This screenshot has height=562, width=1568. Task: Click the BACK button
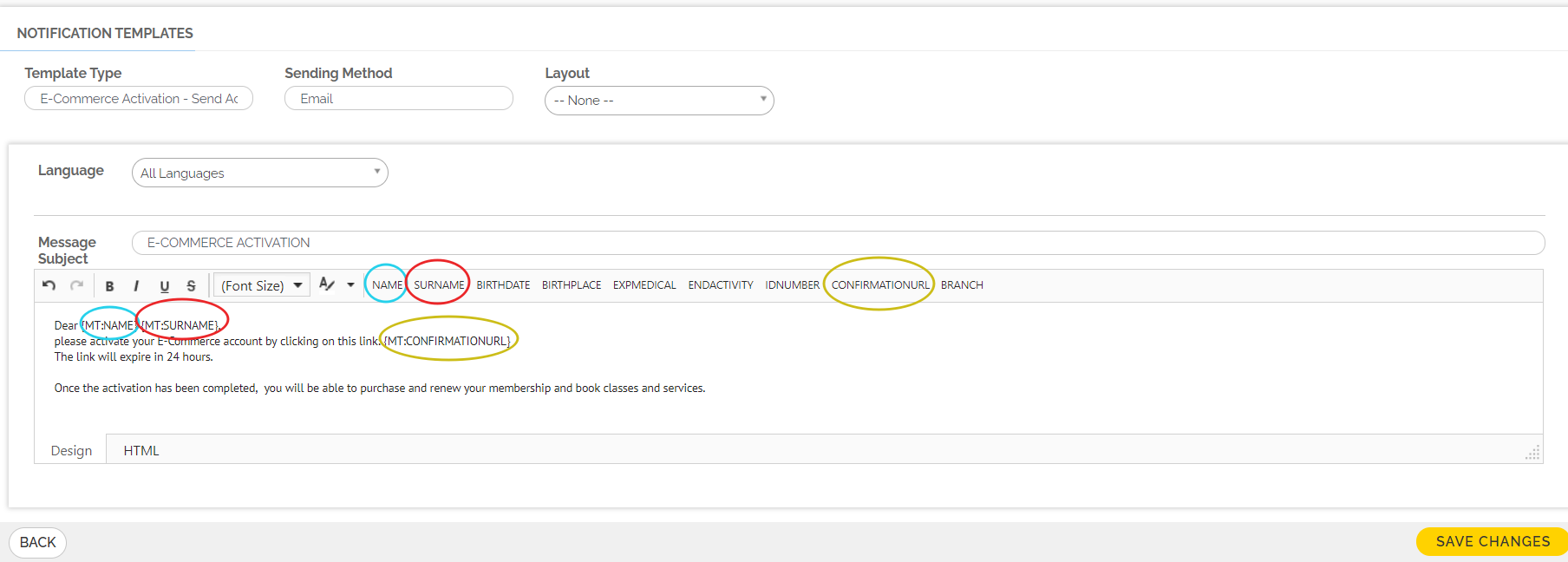coord(38,542)
